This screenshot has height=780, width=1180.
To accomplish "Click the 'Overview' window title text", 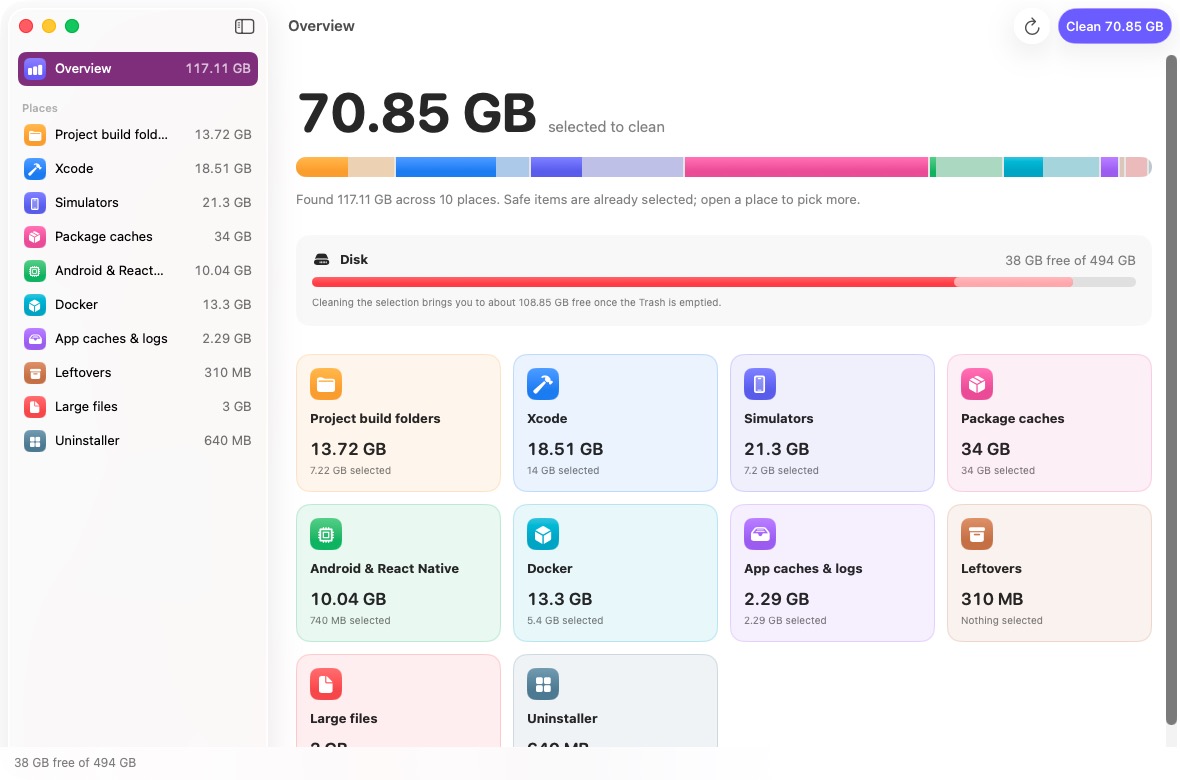I will click(321, 26).
